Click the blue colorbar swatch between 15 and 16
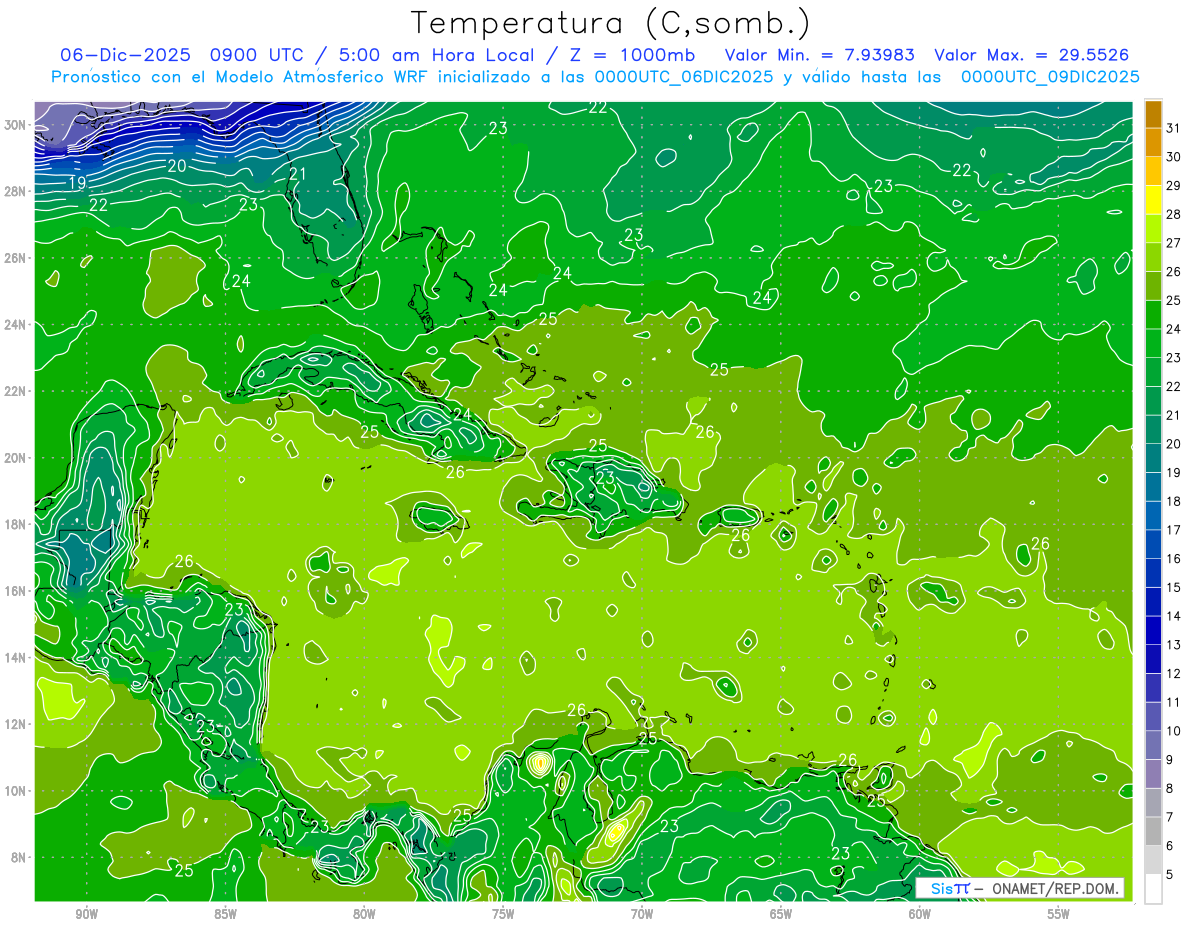This screenshot has width=1200, height=927. pyautogui.click(x=1154, y=574)
